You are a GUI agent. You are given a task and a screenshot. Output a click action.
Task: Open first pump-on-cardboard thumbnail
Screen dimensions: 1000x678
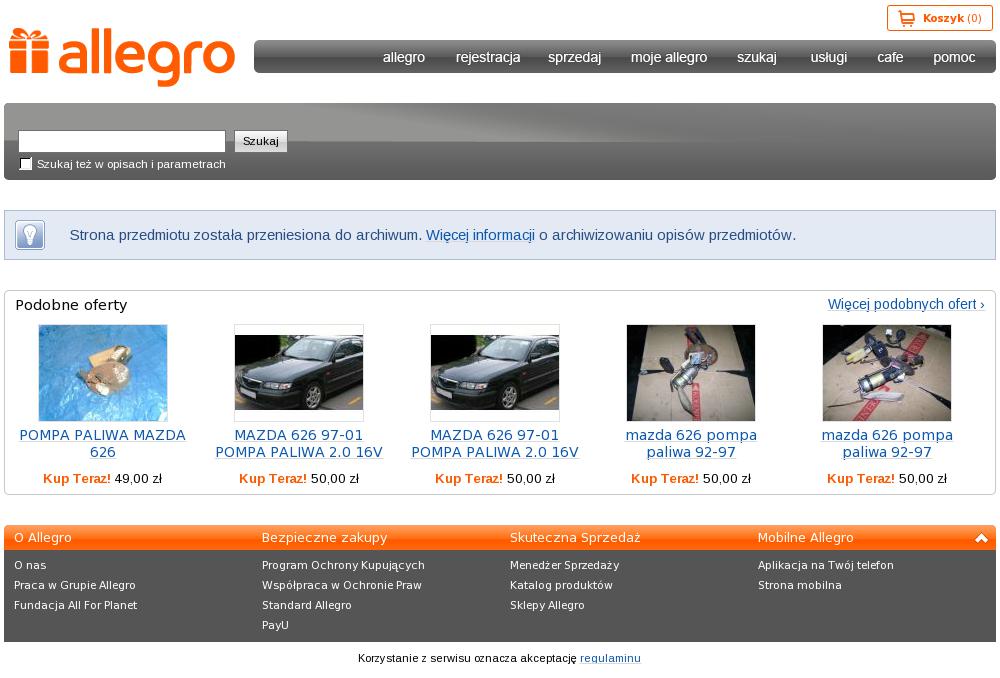pos(691,373)
